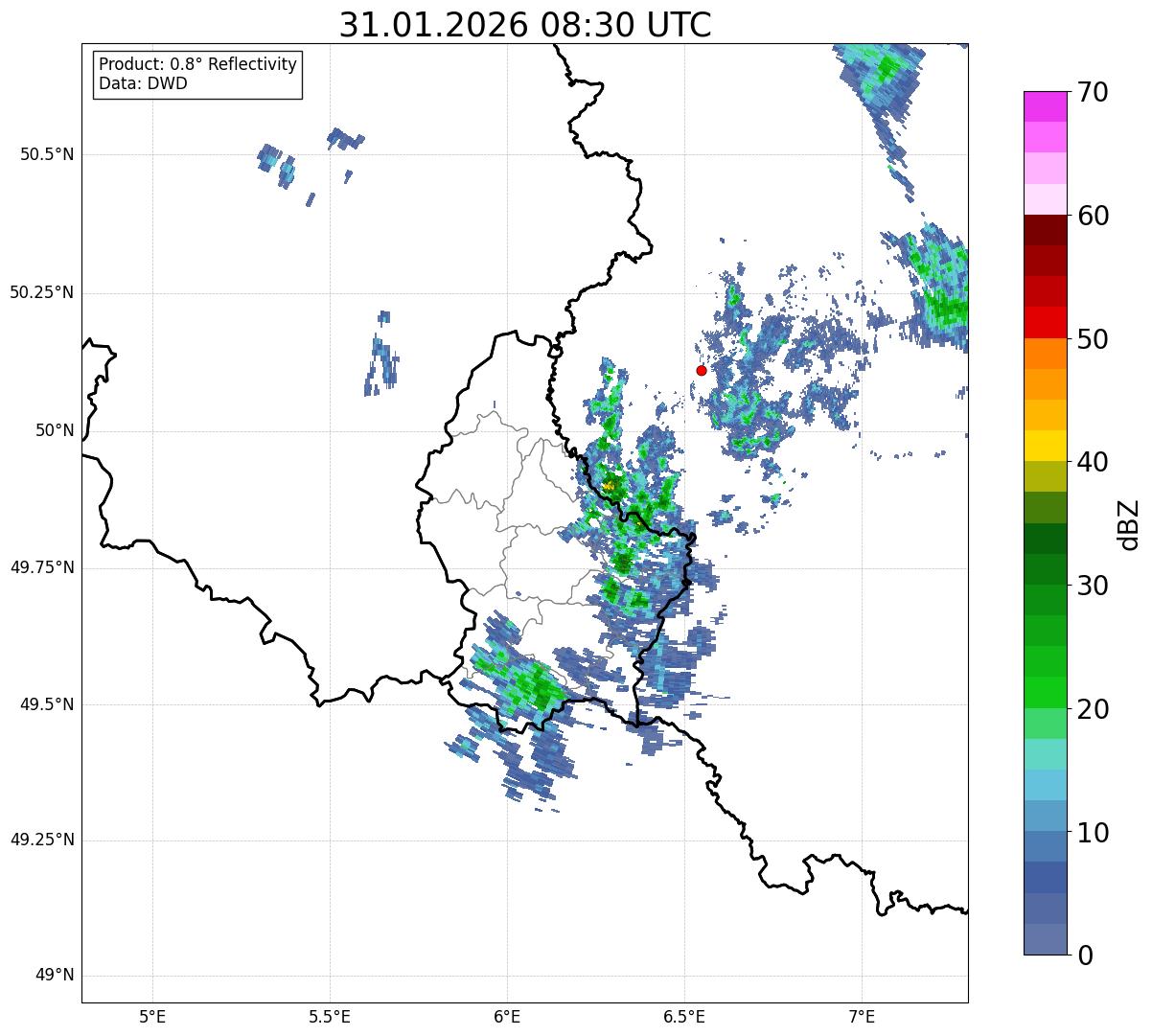Viewport: 1152px width, 1036px height.
Task: Click the grey-blue bottom colorbar swatch
Action: coord(1046,939)
